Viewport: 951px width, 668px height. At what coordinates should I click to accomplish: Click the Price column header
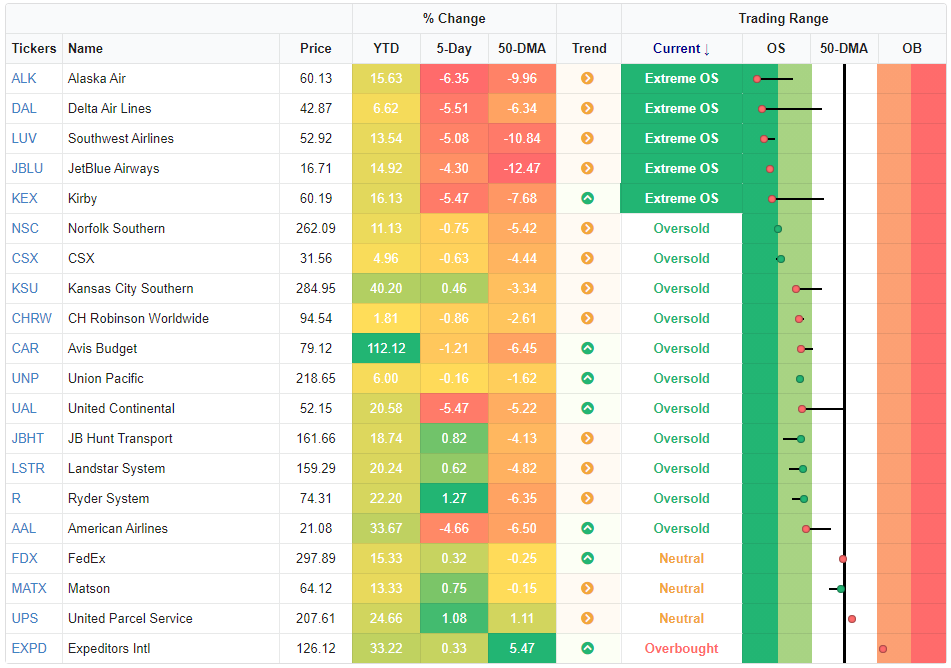[315, 48]
